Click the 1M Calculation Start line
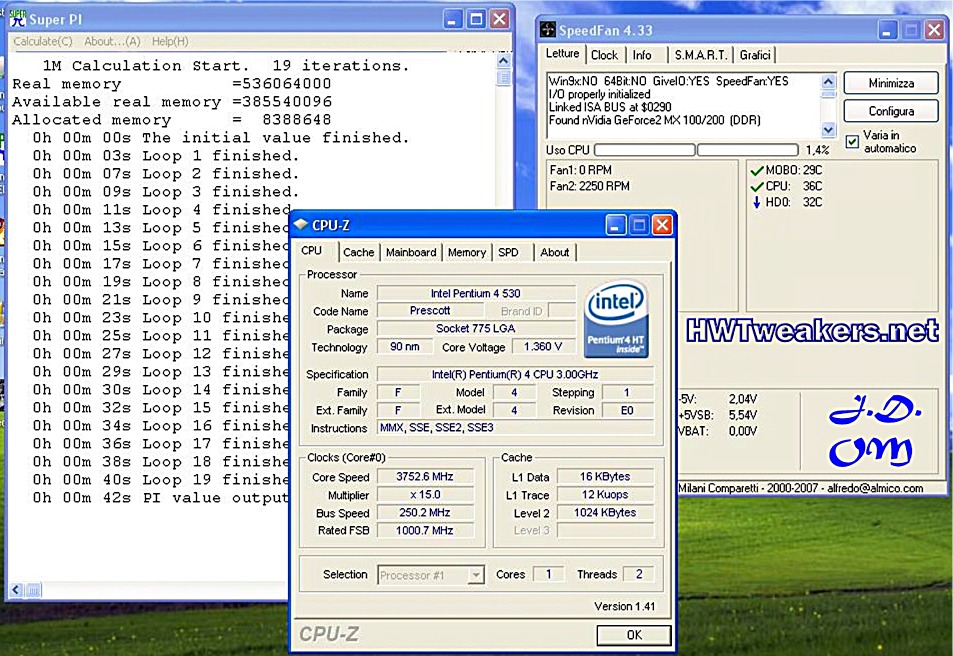This screenshot has width=953, height=656. [225, 66]
